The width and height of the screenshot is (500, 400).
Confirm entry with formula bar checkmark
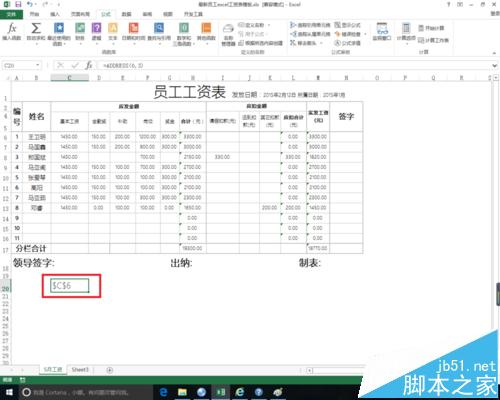pos(75,65)
